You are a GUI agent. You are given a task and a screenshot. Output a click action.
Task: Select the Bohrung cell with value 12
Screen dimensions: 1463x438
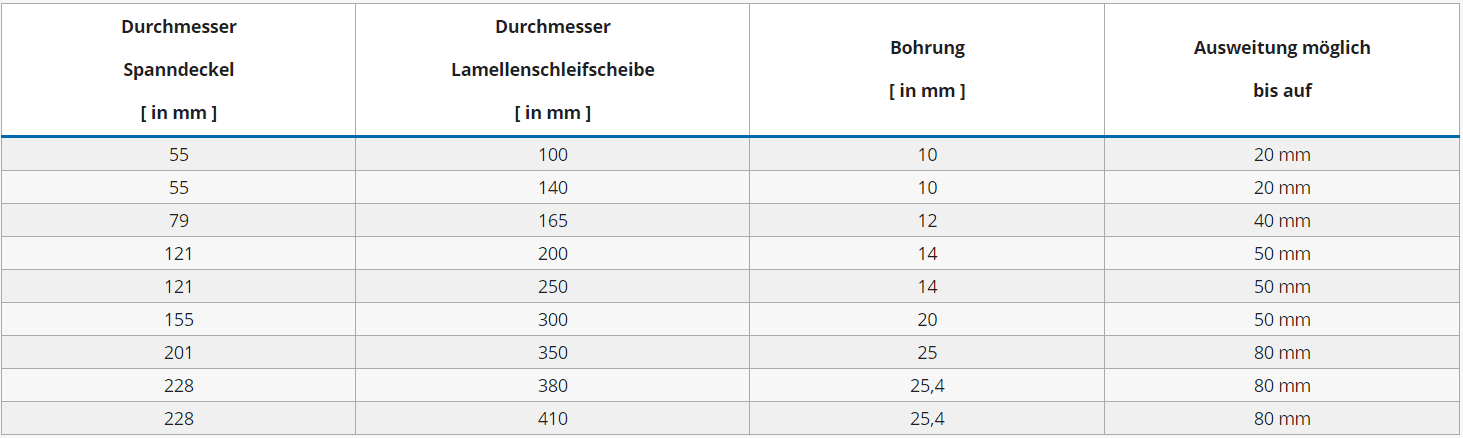click(927, 221)
